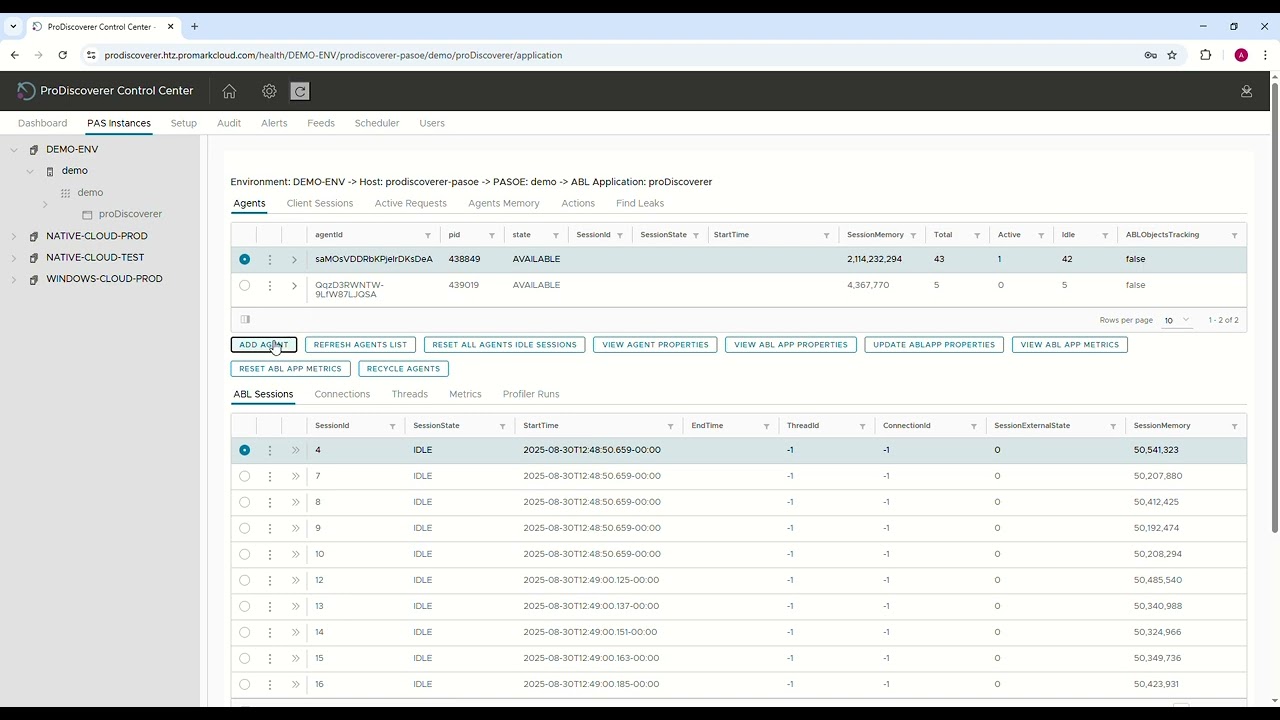The image size is (1280, 720).
Task: Filter the Idle column
Action: tap(1105, 235)
